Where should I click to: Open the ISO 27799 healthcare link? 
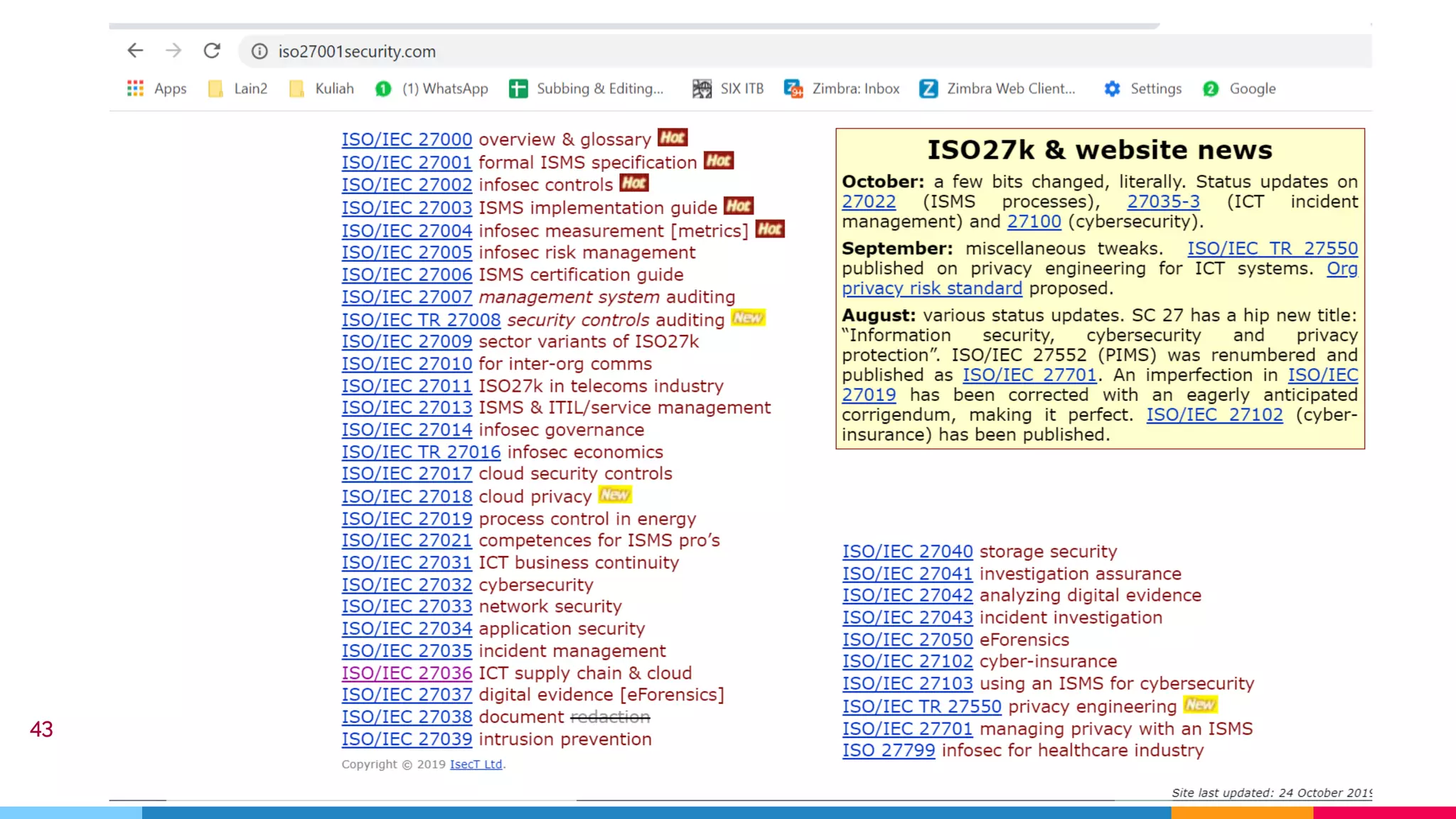[x=889, y=751]
